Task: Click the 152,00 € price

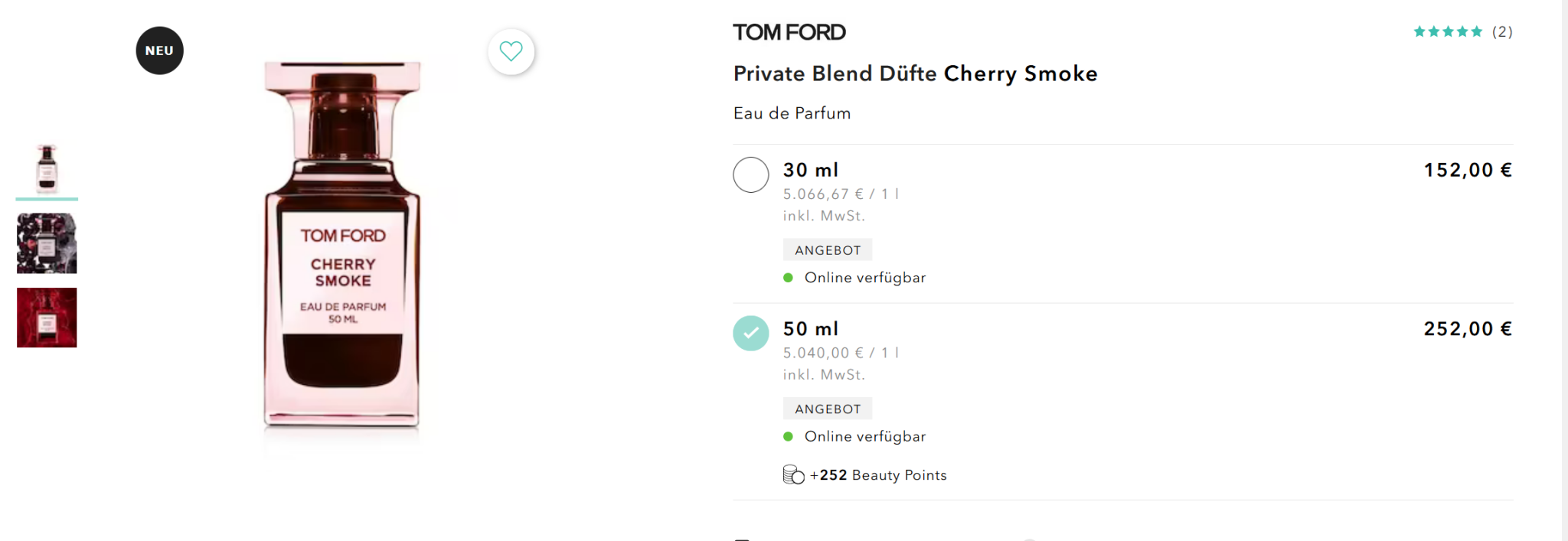Action: (x=1467, y=170)
